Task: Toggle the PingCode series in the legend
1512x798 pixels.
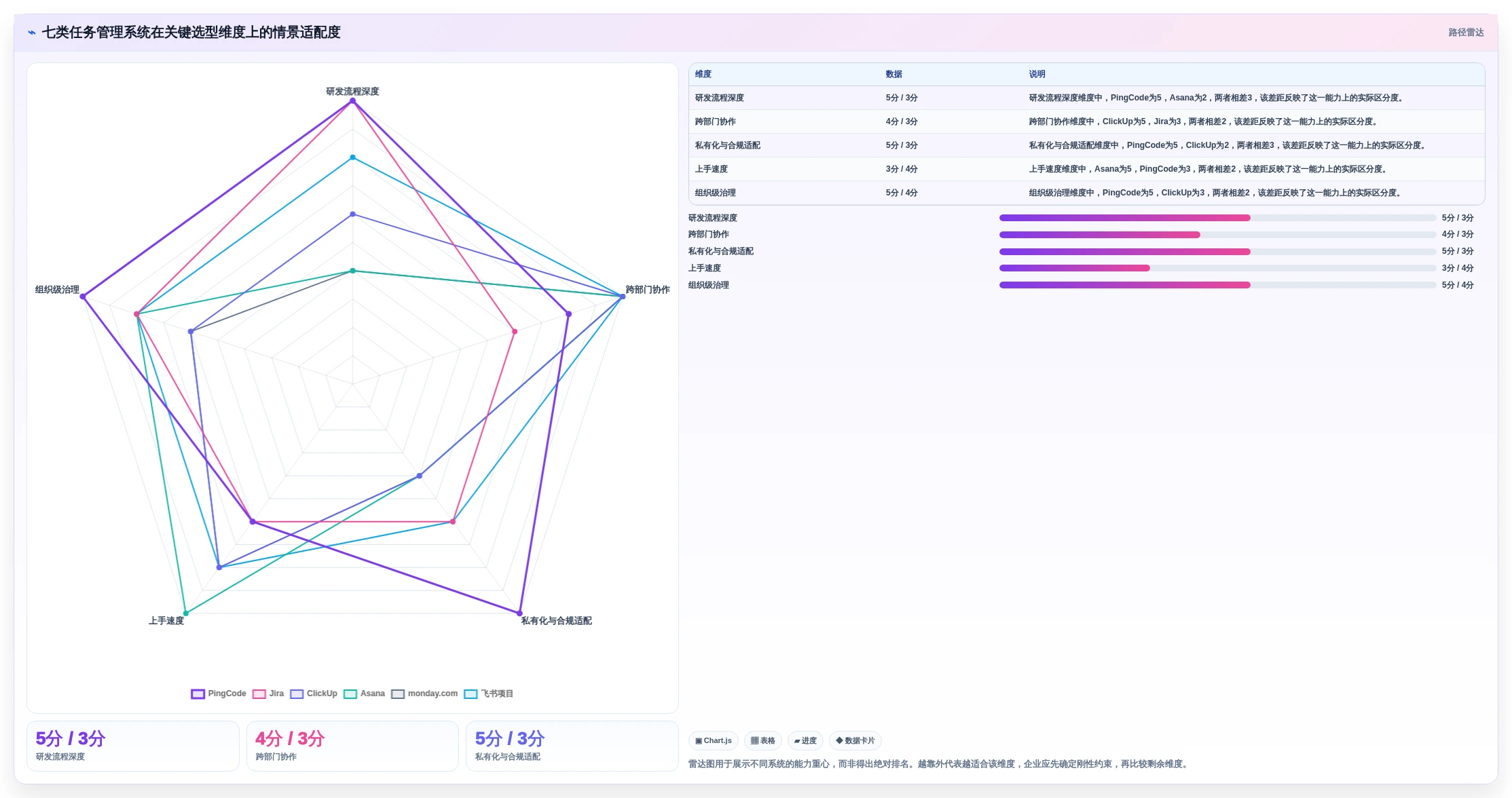Action: tap(219, 693)
